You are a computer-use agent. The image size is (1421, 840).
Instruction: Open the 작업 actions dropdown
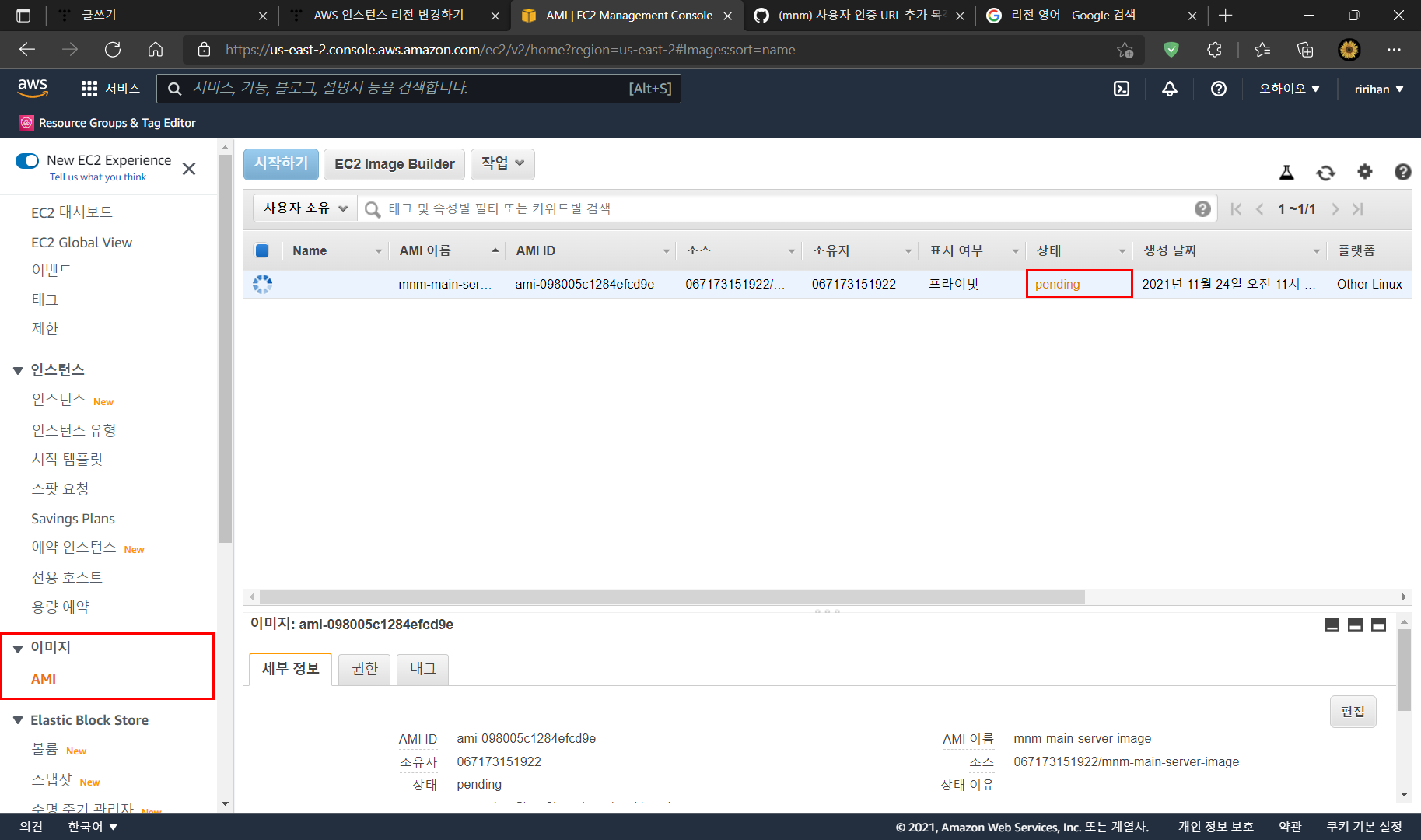tap(502, 163)
